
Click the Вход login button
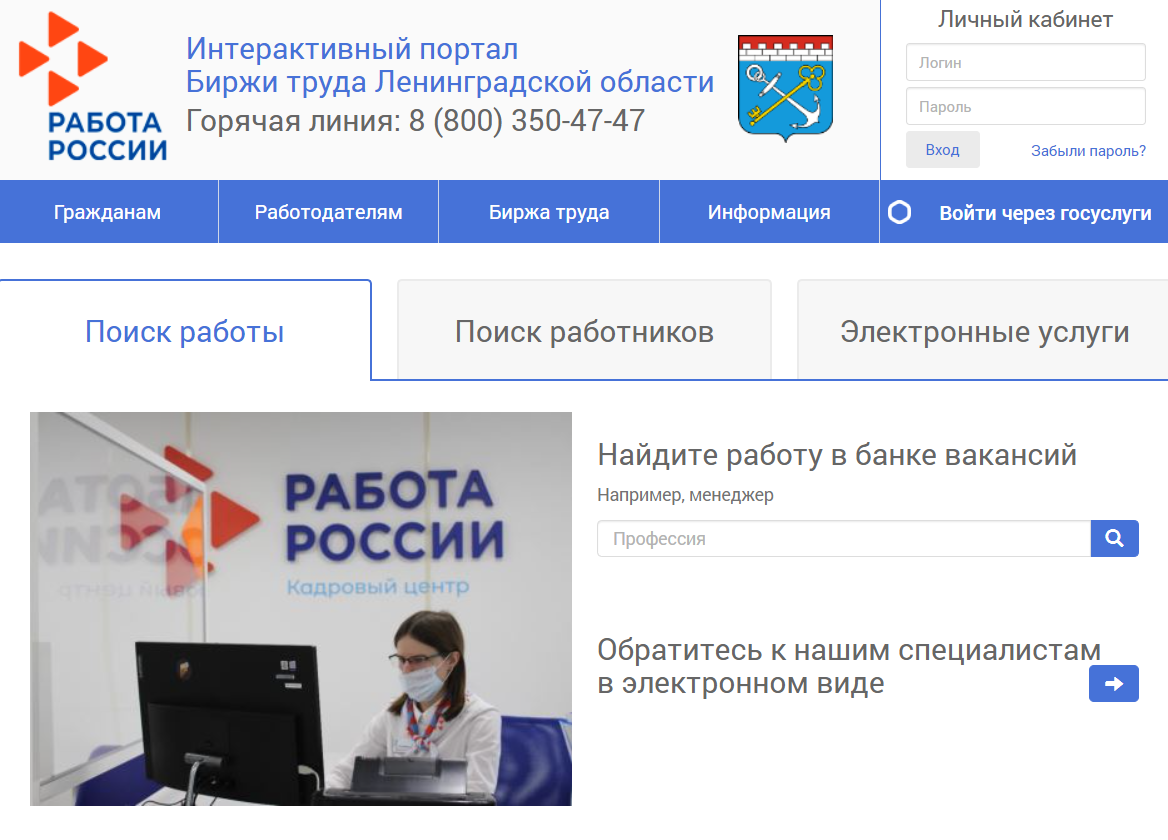click(942, 150)
